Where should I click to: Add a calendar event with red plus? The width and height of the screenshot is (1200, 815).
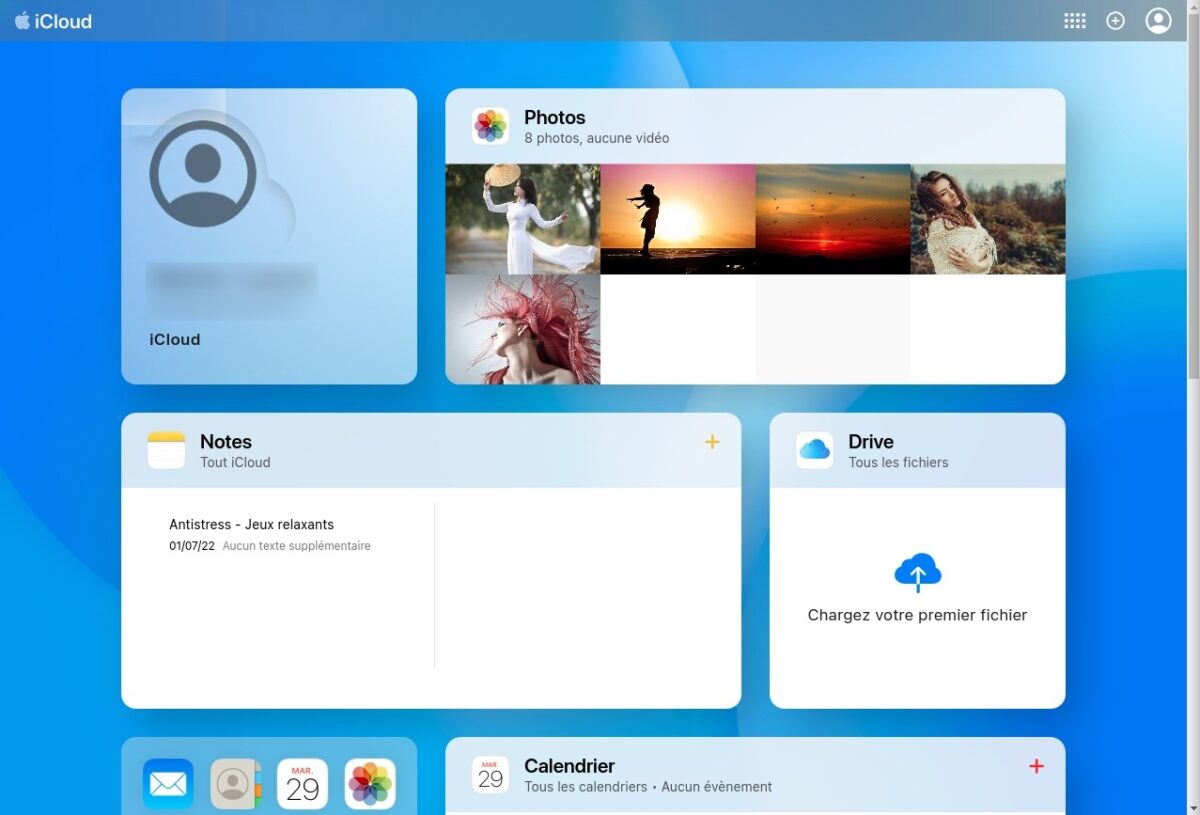[x=1036, y=766]
